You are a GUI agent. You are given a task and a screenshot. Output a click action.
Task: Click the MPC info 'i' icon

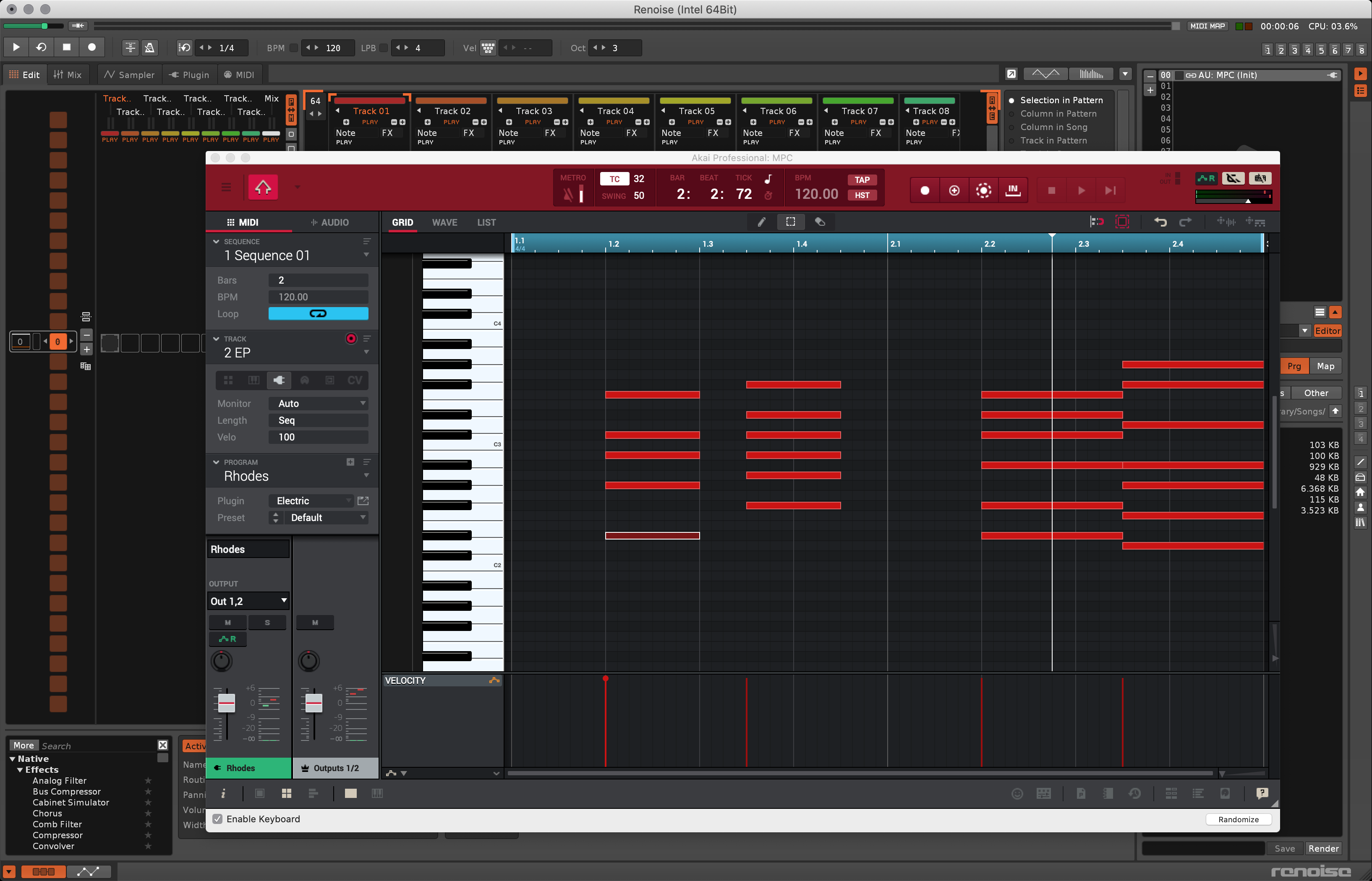pyautogui.click(x=223, y=793)
